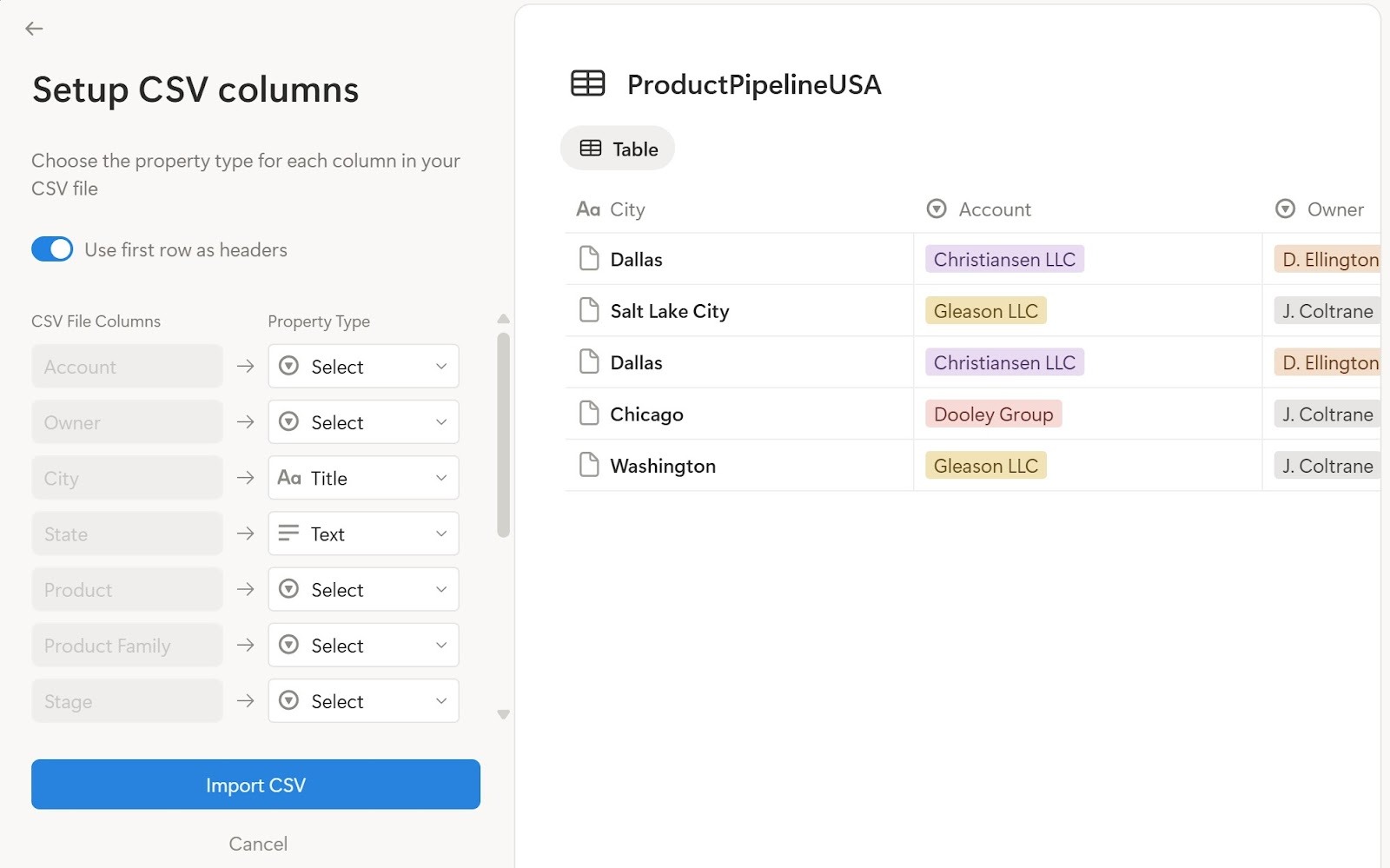Click the Dooley Group account tag
This screenshot has width=1390, height=868.
[x=993, y=414]
